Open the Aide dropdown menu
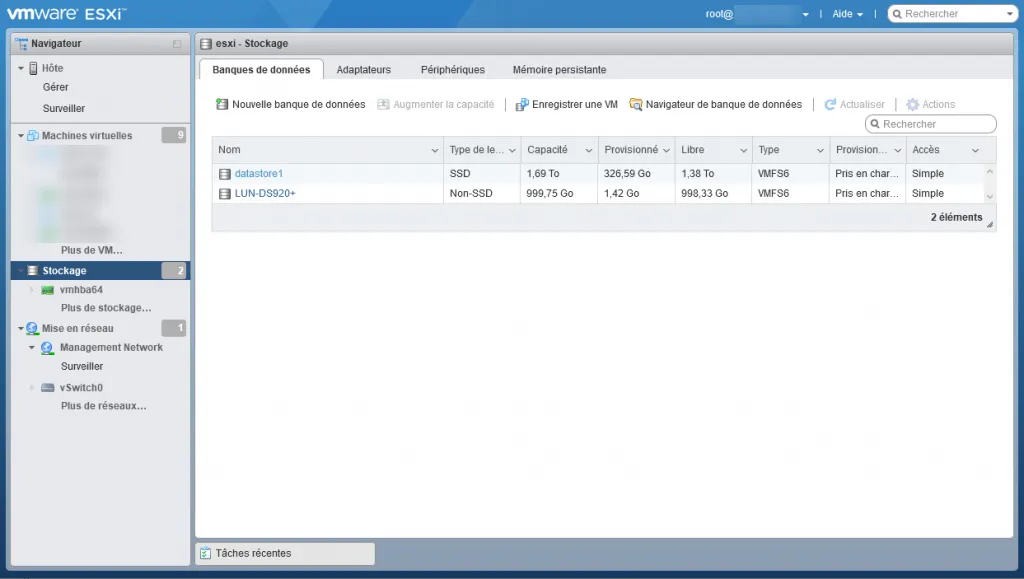Viewport: 1024px width, 579px height. pos(848,14)
